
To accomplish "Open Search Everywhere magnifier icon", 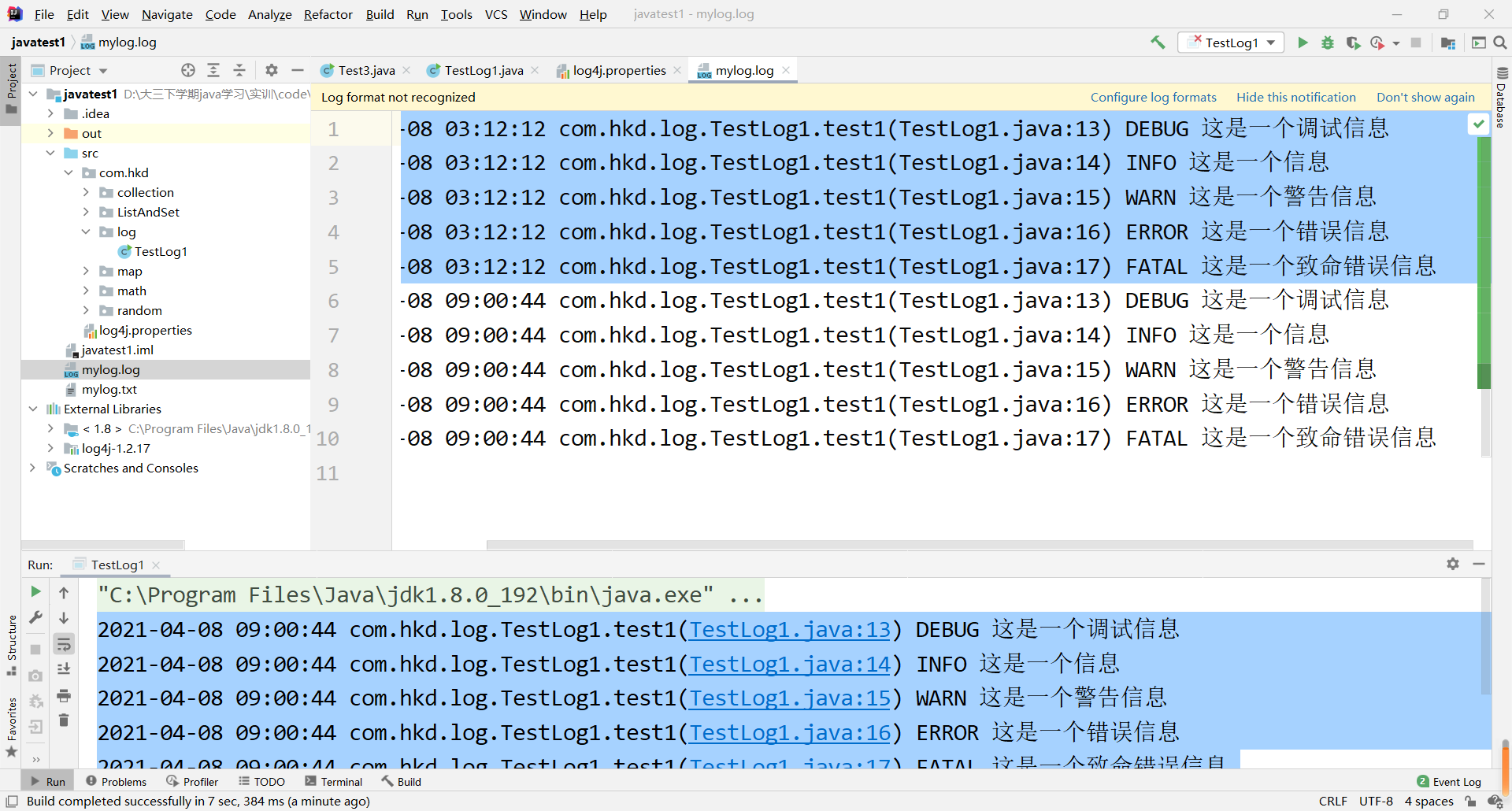I will tap(1500, 43).
